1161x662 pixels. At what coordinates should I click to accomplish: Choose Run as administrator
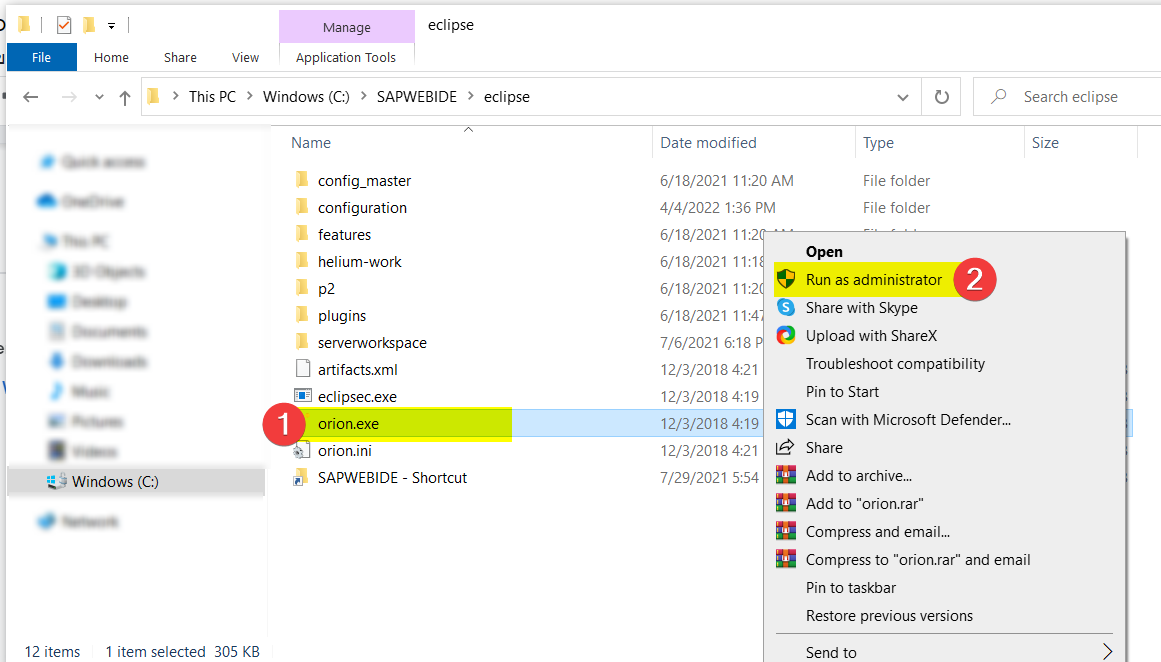pyautogui.click(x=874, y=280)
